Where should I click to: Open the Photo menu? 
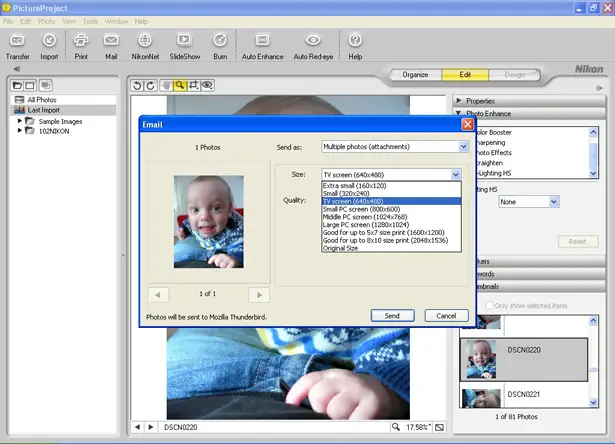(47, 21)
